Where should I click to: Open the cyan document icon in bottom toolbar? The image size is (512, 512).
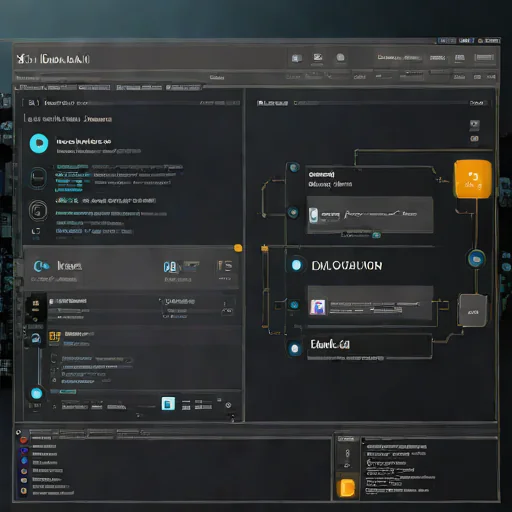tap(168, 403)
